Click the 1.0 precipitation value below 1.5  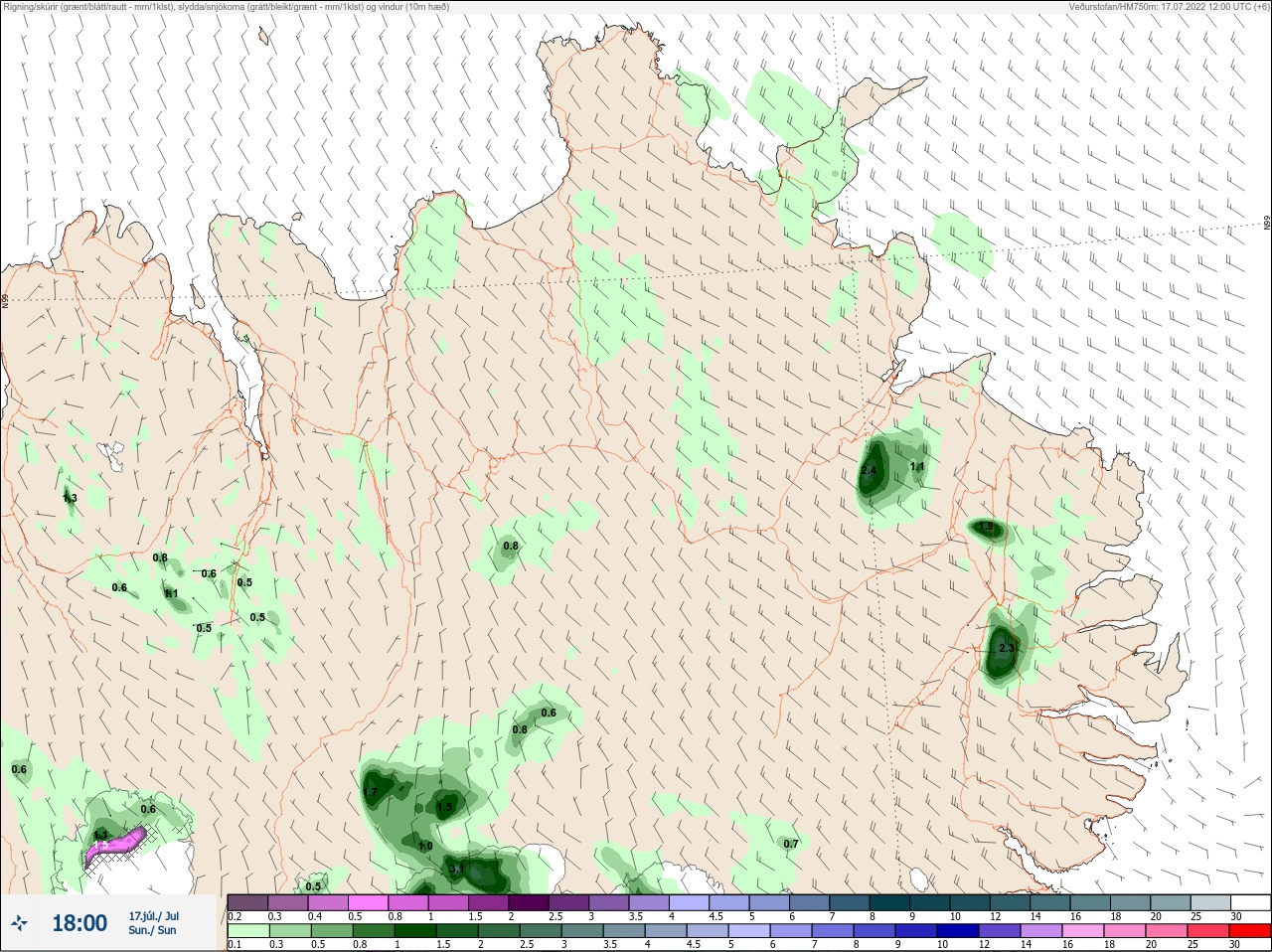coord(425,846)
